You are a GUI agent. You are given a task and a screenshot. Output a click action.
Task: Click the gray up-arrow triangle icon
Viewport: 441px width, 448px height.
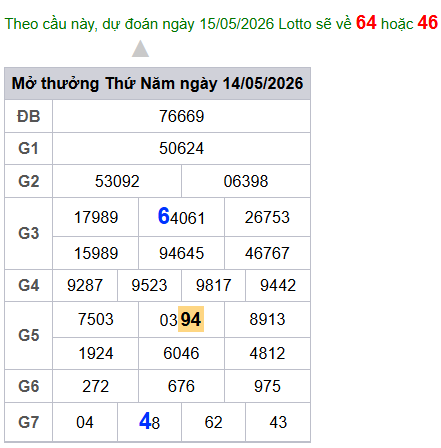pyautogui.click(x=140, y=49)
